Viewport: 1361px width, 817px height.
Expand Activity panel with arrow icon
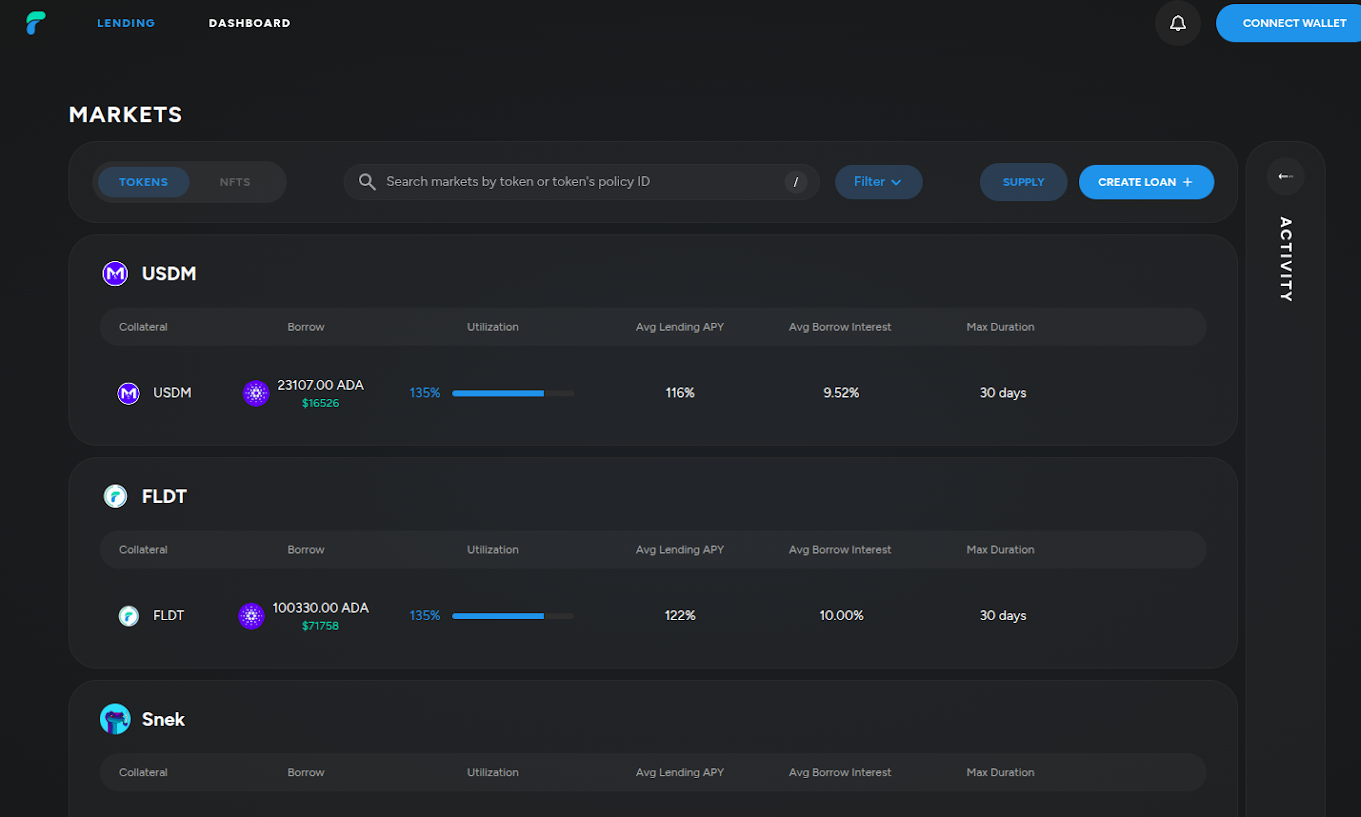pos(1286,176)
